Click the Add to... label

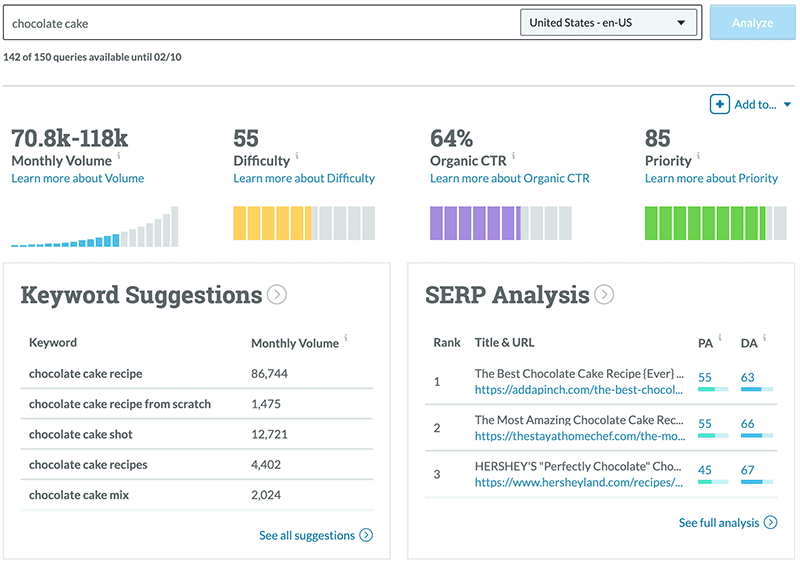pyautogui.click(x=755, y=105)
